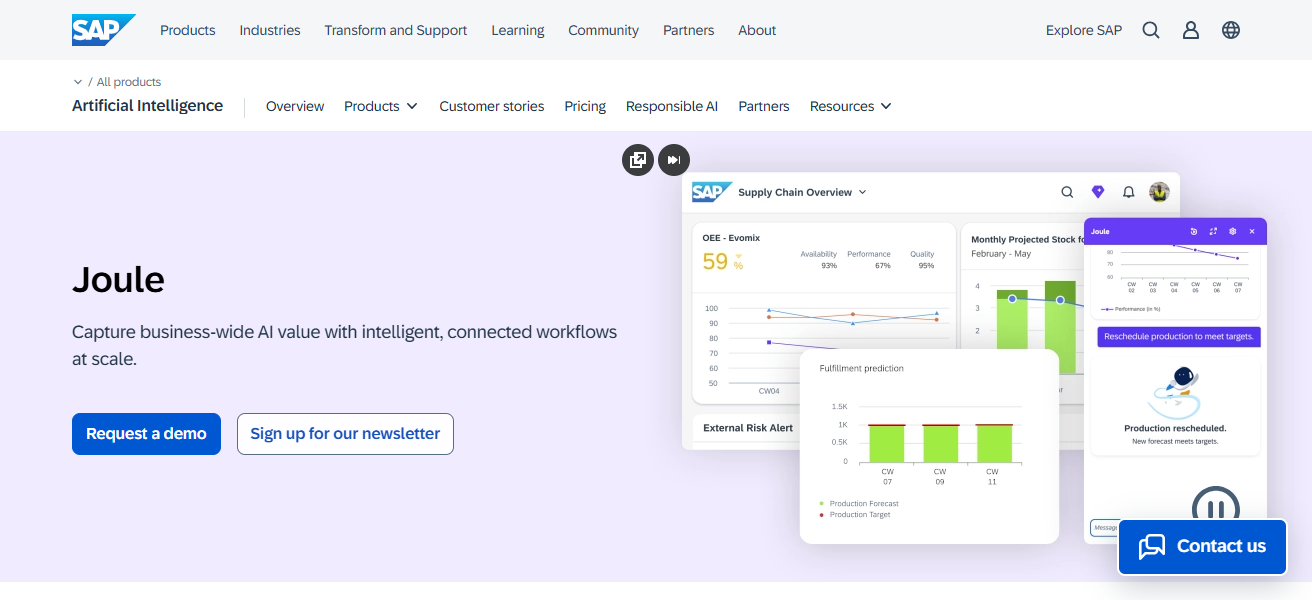
Task: Open the Industries menu
Action: click(270, 30)
